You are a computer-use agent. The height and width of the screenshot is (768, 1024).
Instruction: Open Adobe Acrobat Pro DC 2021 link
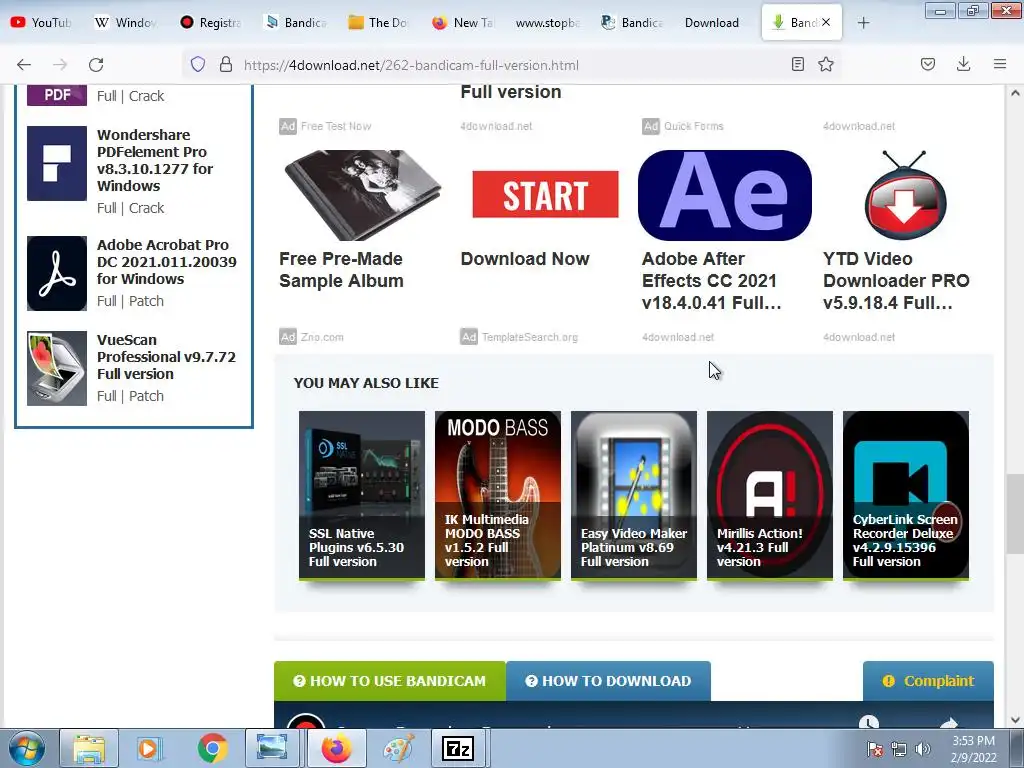click(x=167, y=262)
